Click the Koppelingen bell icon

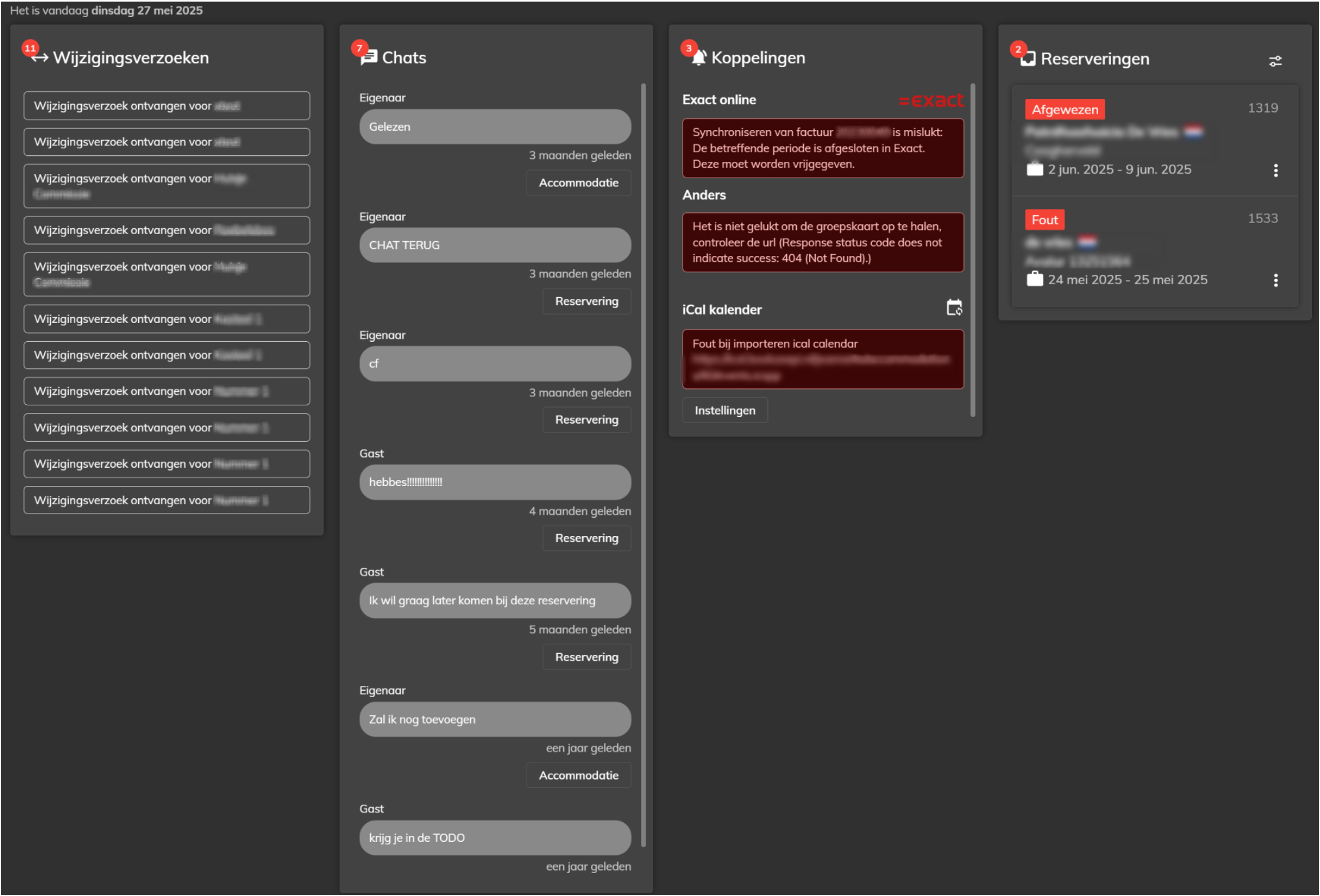(x=699, y=58)
